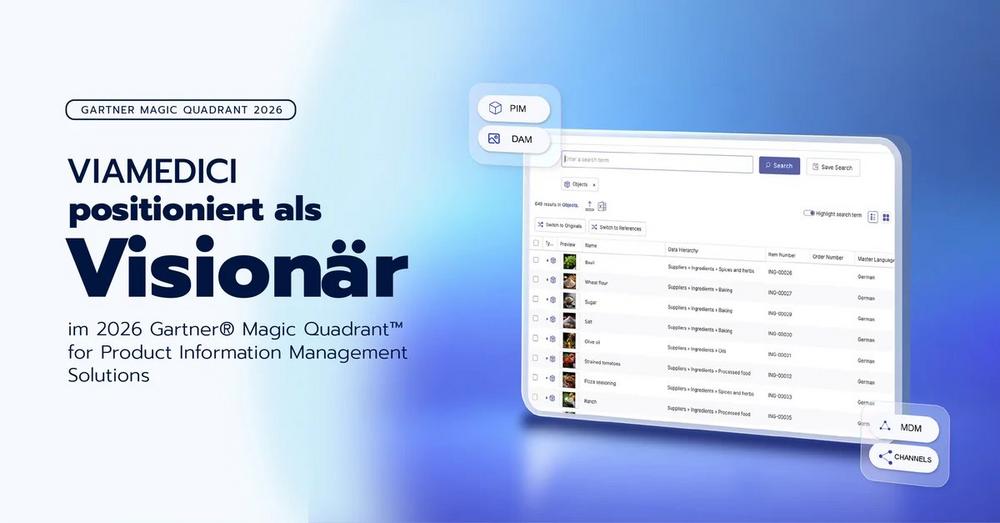Click object type icon in Basil row
This screenshot has width=1000, height=523.
tap(553, 261)
